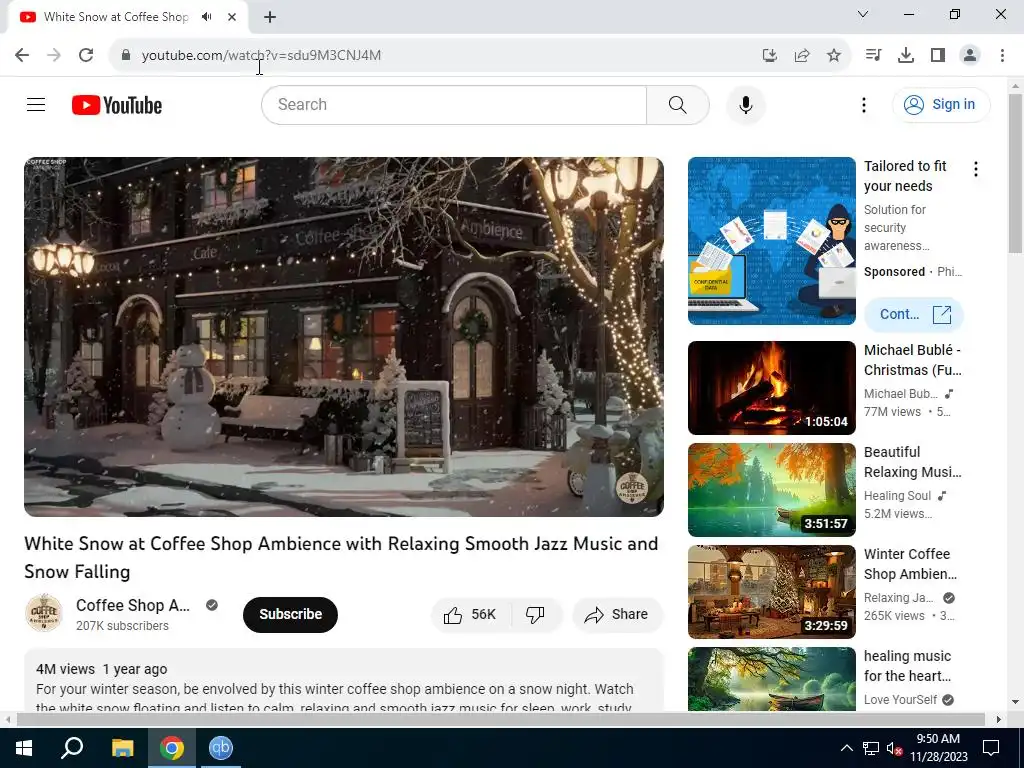This screenshot has height=768, width=1024.
Task: Go forward in Chrome
Action: (54, 55)
